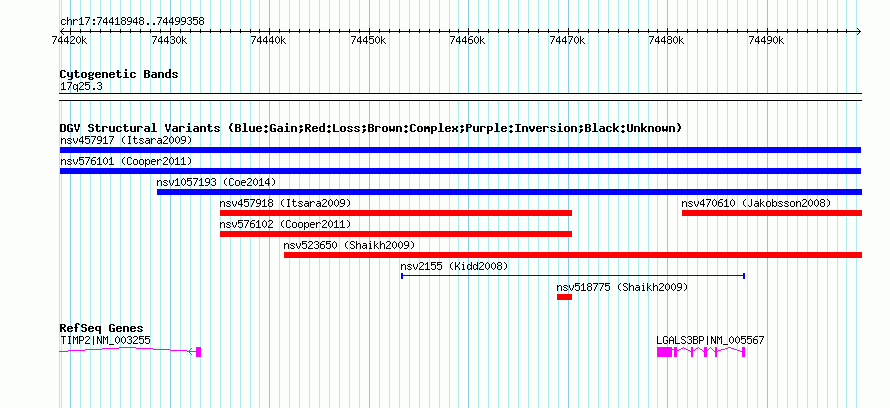Click the 74440k ruler tick label
This screenshot has width=890, height=408.
pyautogui.click(x=269, y=40)
